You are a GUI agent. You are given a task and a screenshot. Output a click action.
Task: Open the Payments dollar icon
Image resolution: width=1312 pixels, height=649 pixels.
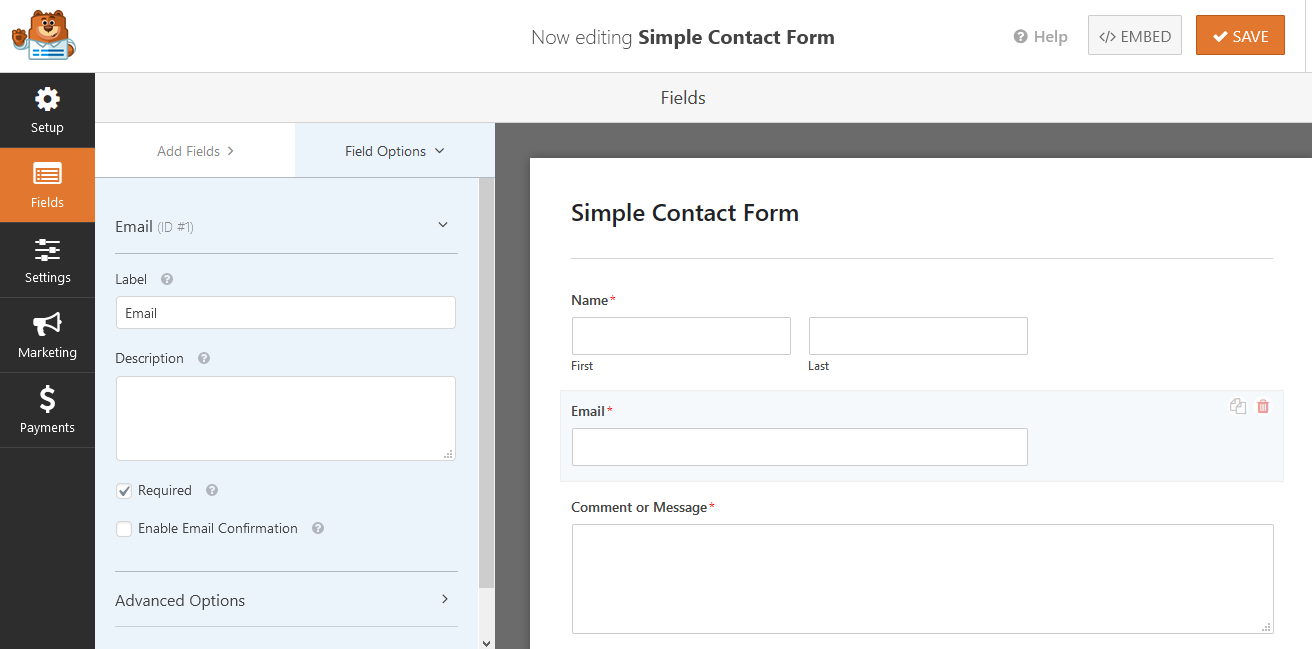(x=47, y=400)
